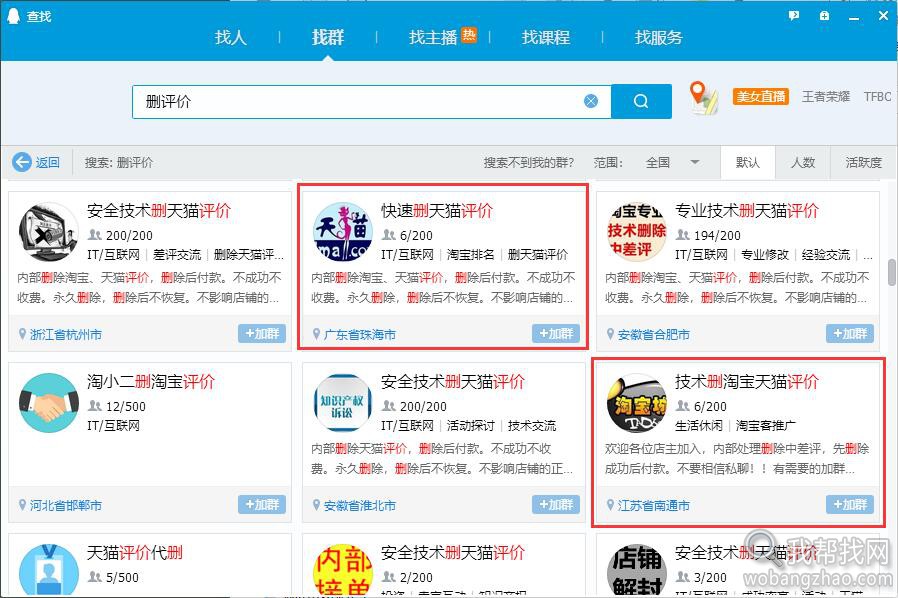Open the 王者荣耀 hot keyword
898x598 pixels.
826,97
